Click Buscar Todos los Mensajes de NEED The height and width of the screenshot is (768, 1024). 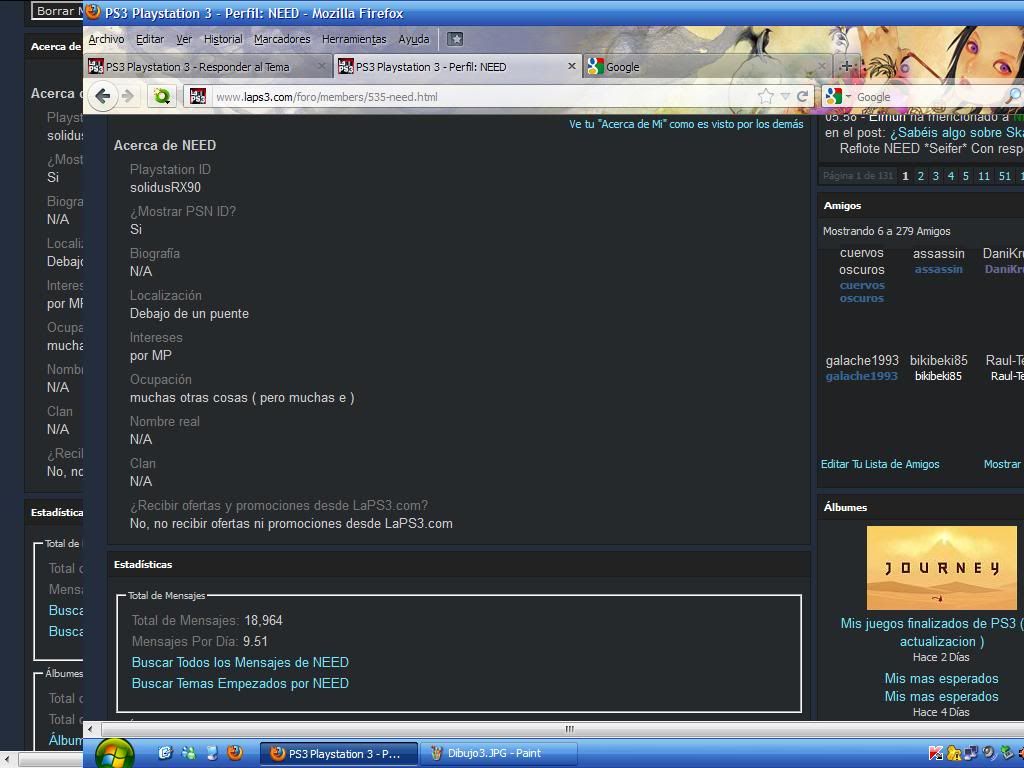coord(240,662)
